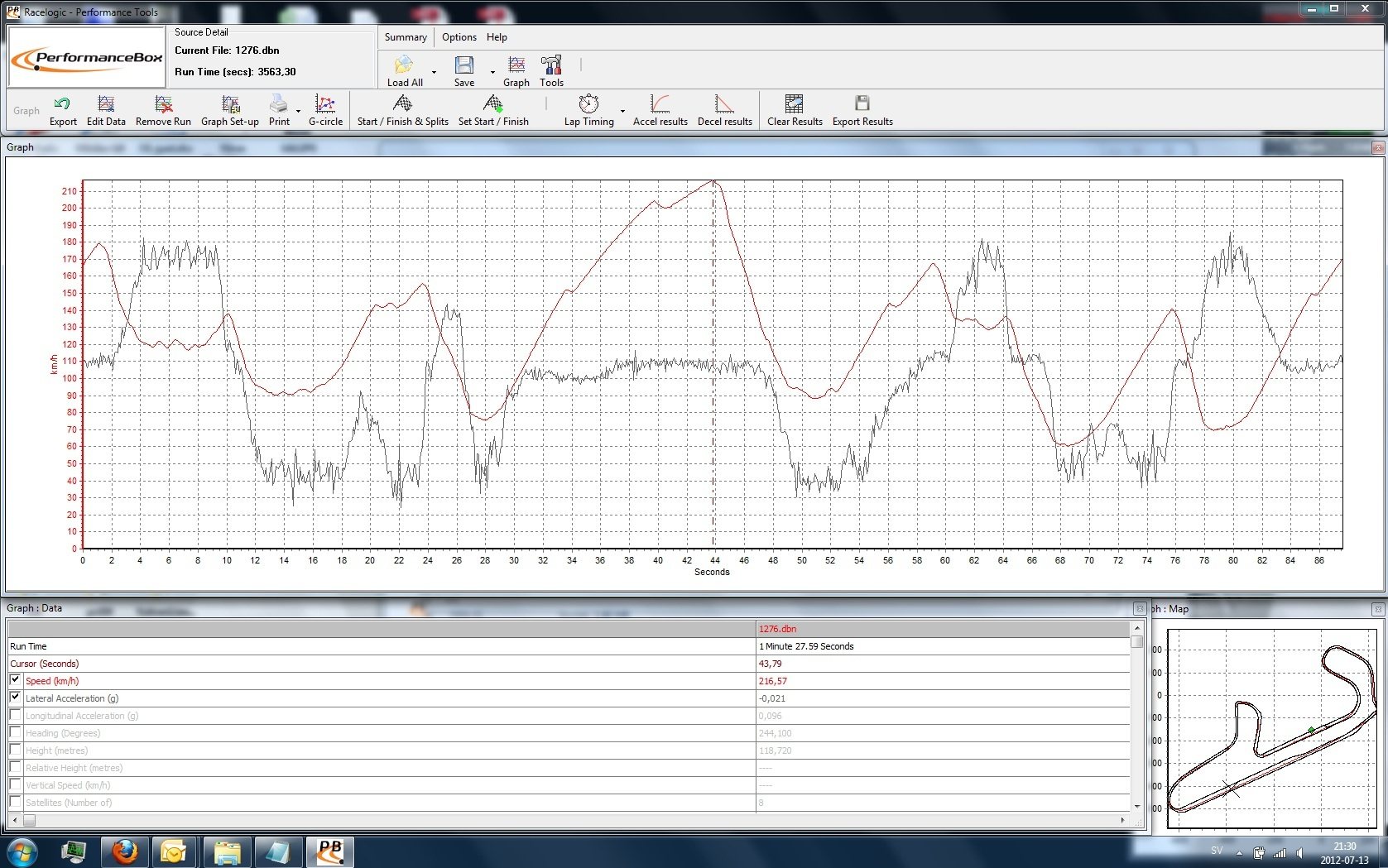Click the track map in the Map panel
1388x868 pixels.
(1271, 728)
